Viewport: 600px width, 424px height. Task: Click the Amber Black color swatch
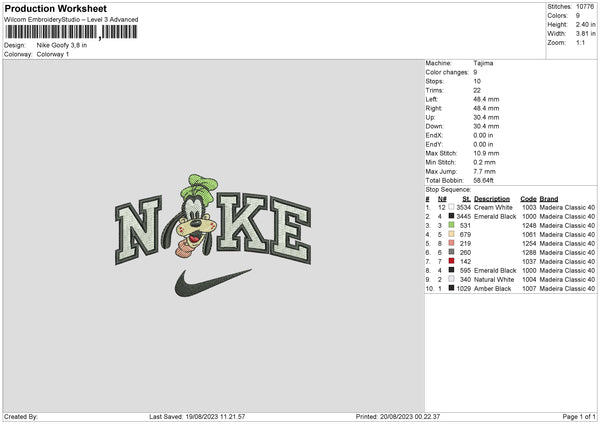coord(452,288)
